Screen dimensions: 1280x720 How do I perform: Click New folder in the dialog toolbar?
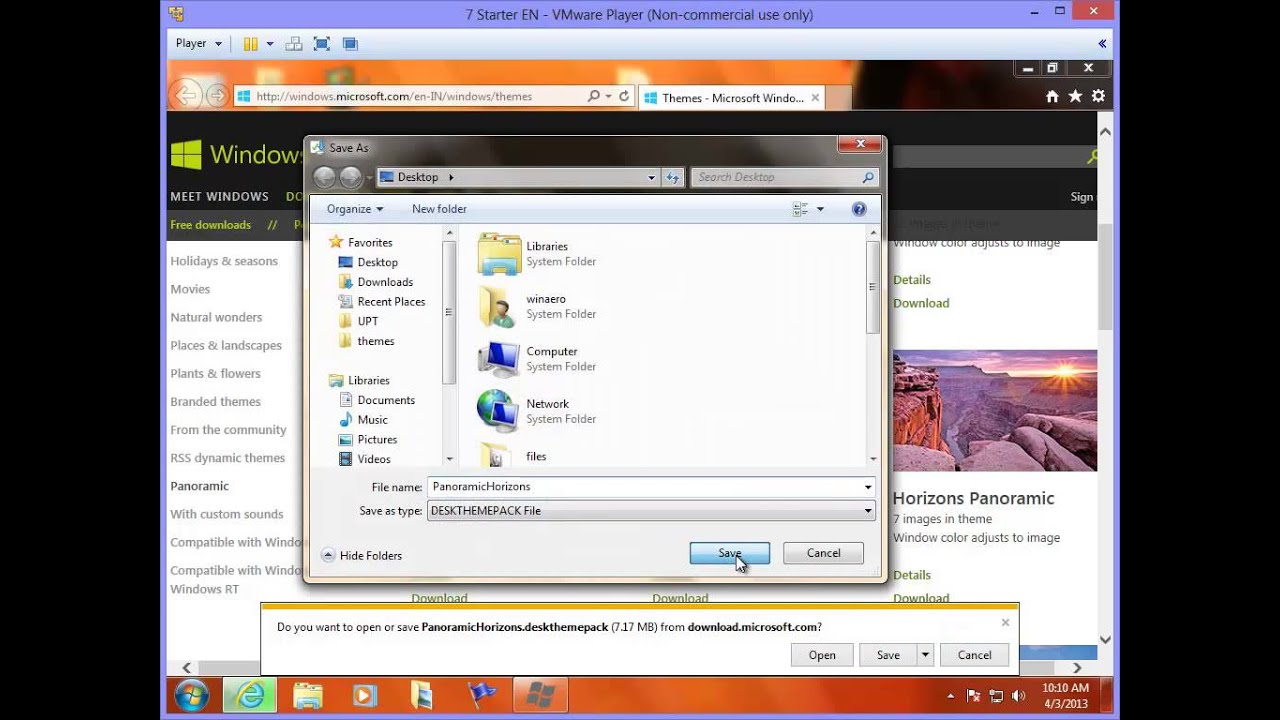tap(439, 209)
